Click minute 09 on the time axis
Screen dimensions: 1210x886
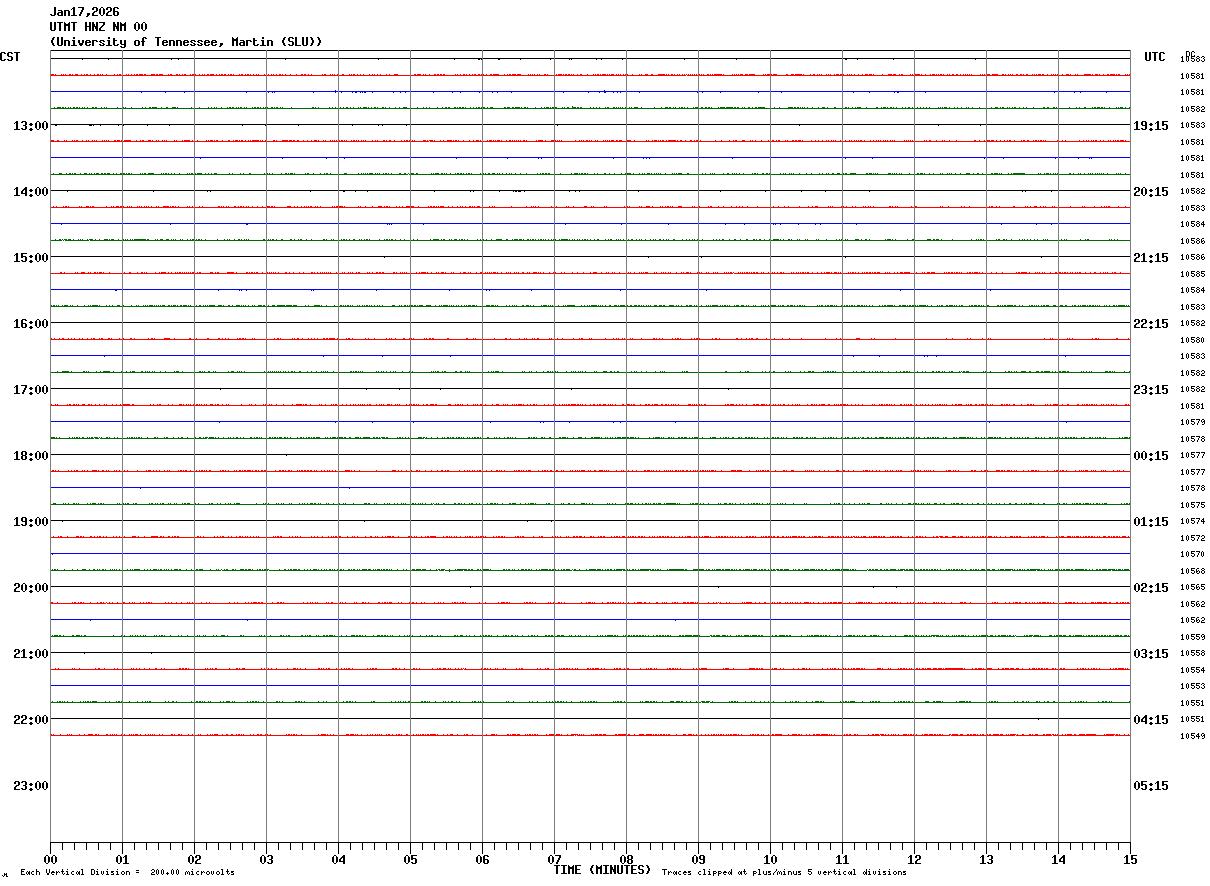698,859
